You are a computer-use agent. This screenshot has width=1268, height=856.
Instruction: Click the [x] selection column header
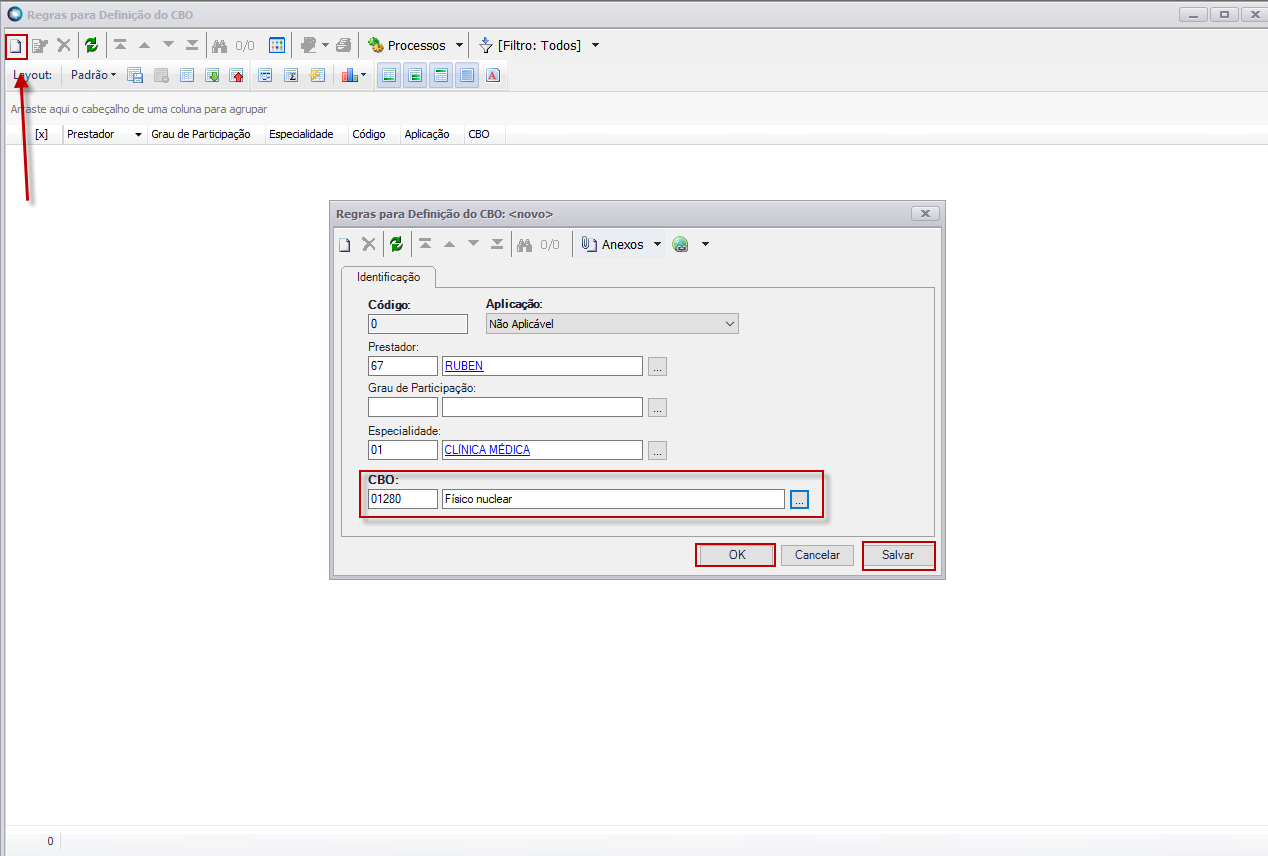41,134
